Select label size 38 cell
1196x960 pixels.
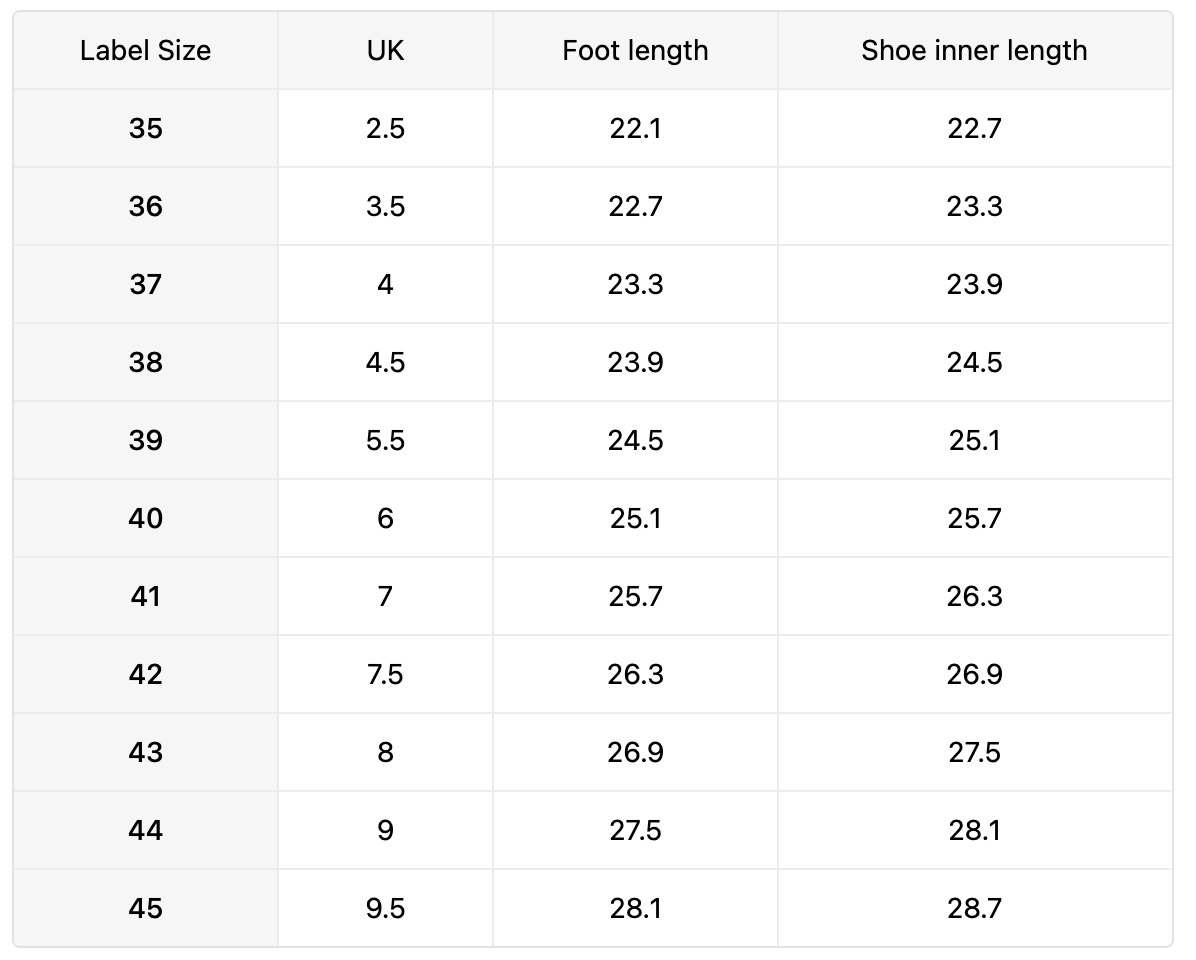coord(146,362)
